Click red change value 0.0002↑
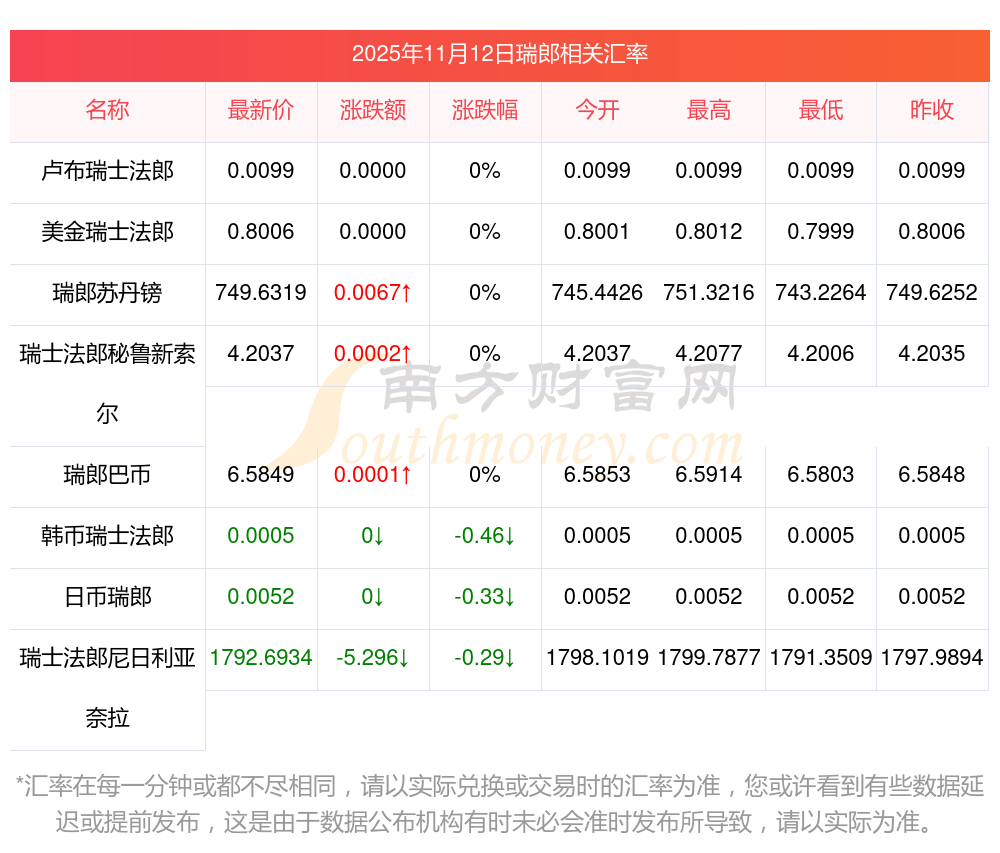Image resolution: width=1000 pixels, height=853 pixels. coord(372,354)
